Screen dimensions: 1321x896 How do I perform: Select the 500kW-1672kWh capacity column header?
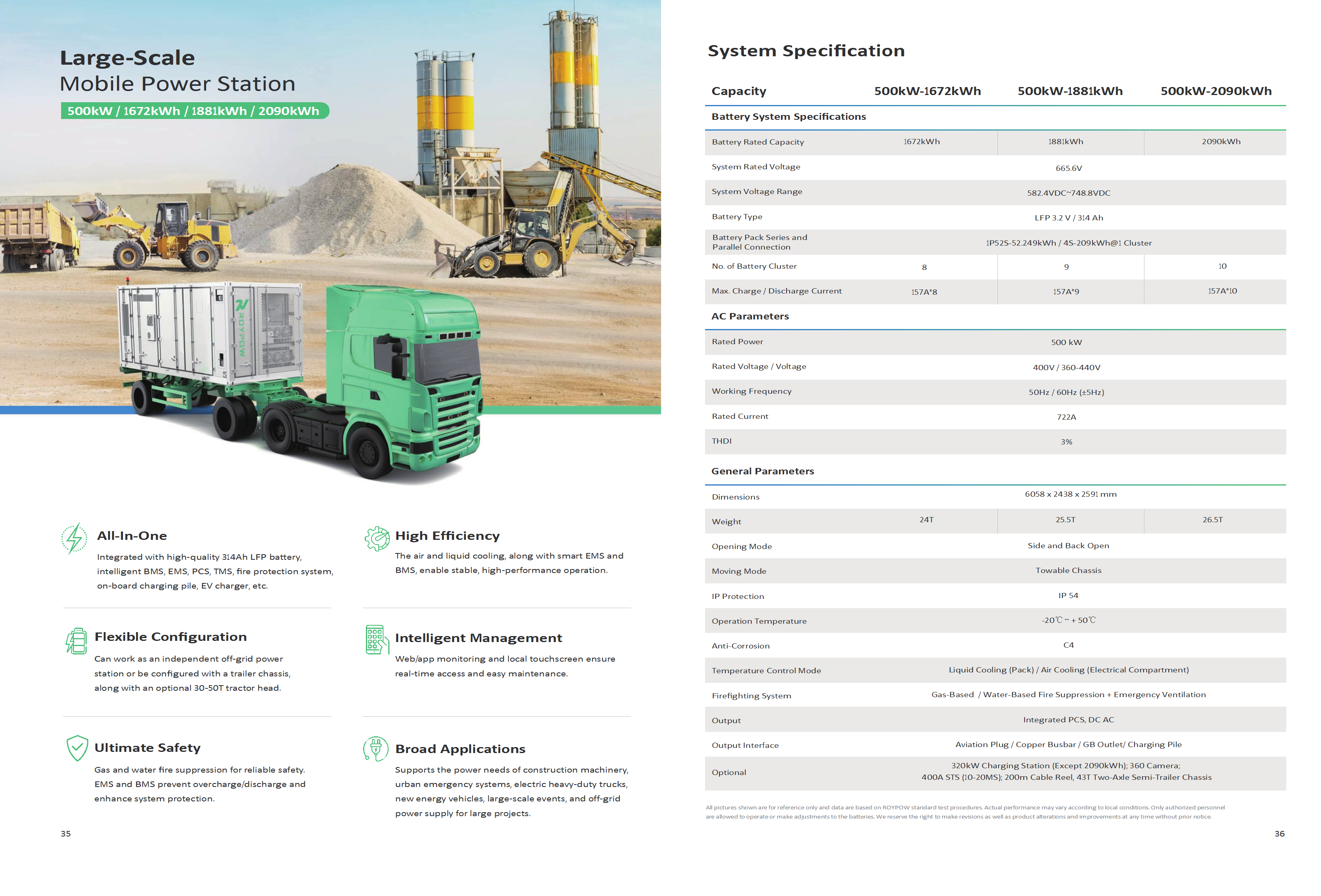pyautogui.click(x=928, y=91)
